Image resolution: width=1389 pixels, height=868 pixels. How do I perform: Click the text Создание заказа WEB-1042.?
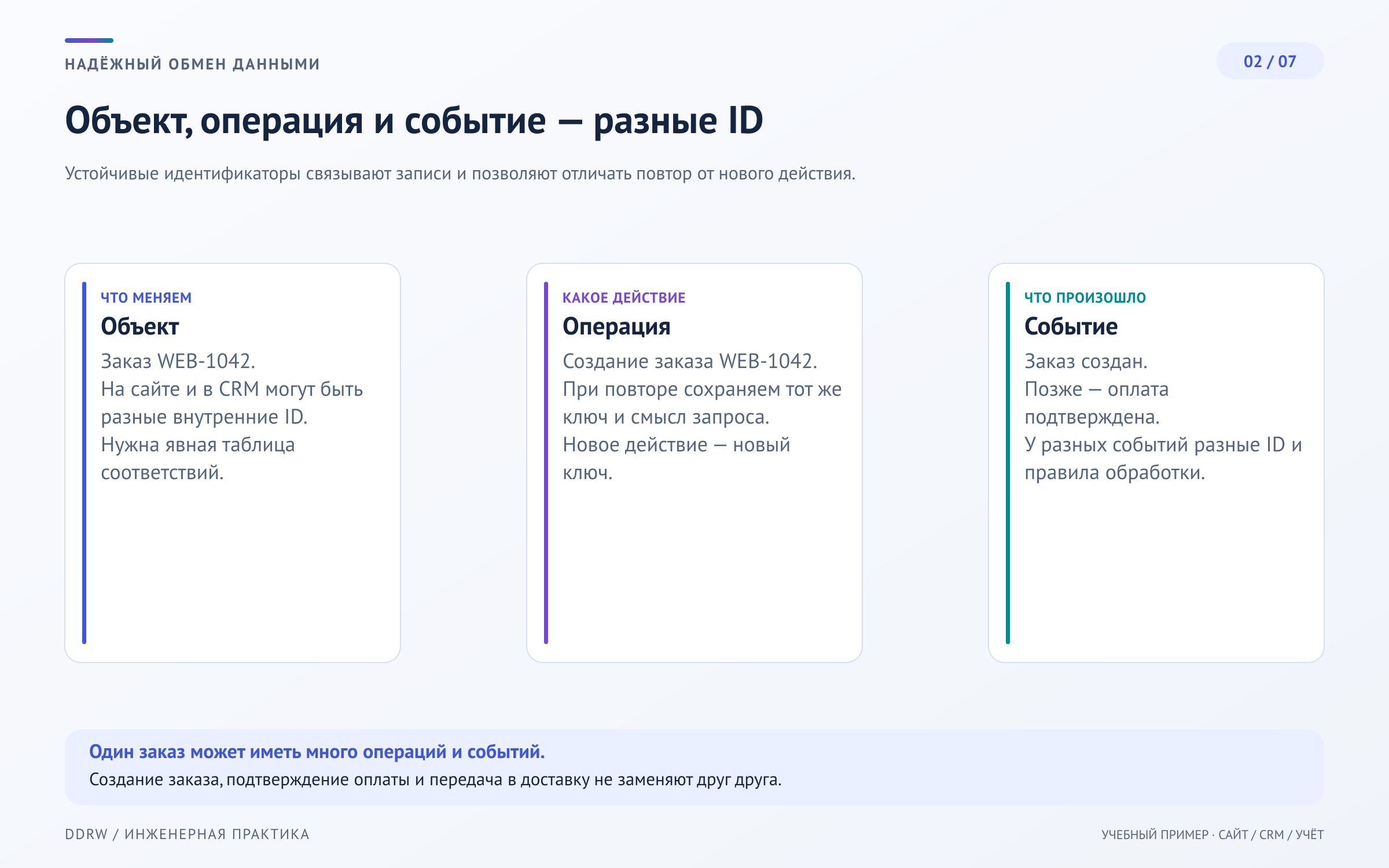point(690,361)
